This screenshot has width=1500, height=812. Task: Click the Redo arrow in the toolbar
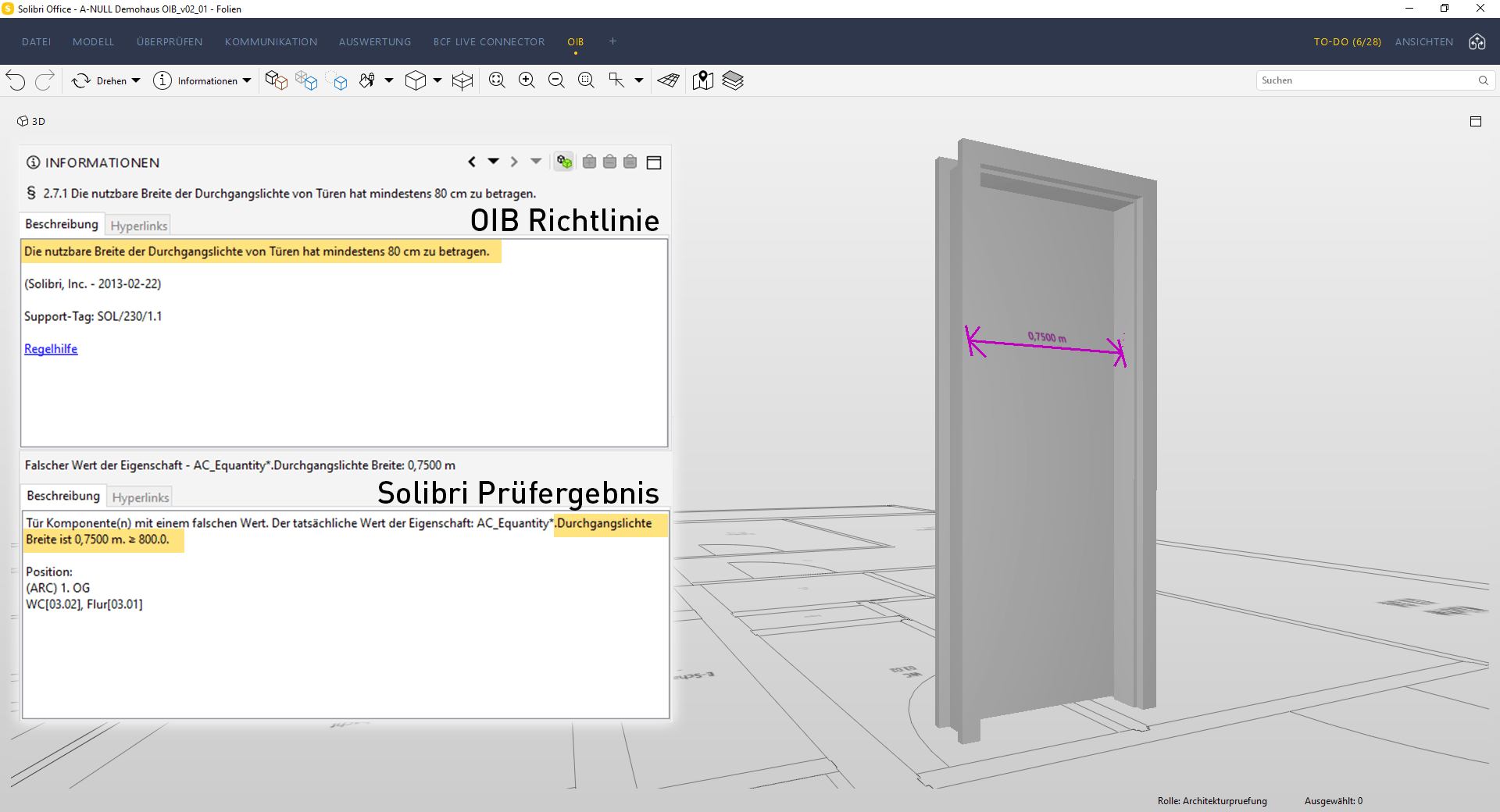click(x=45, y=80)
